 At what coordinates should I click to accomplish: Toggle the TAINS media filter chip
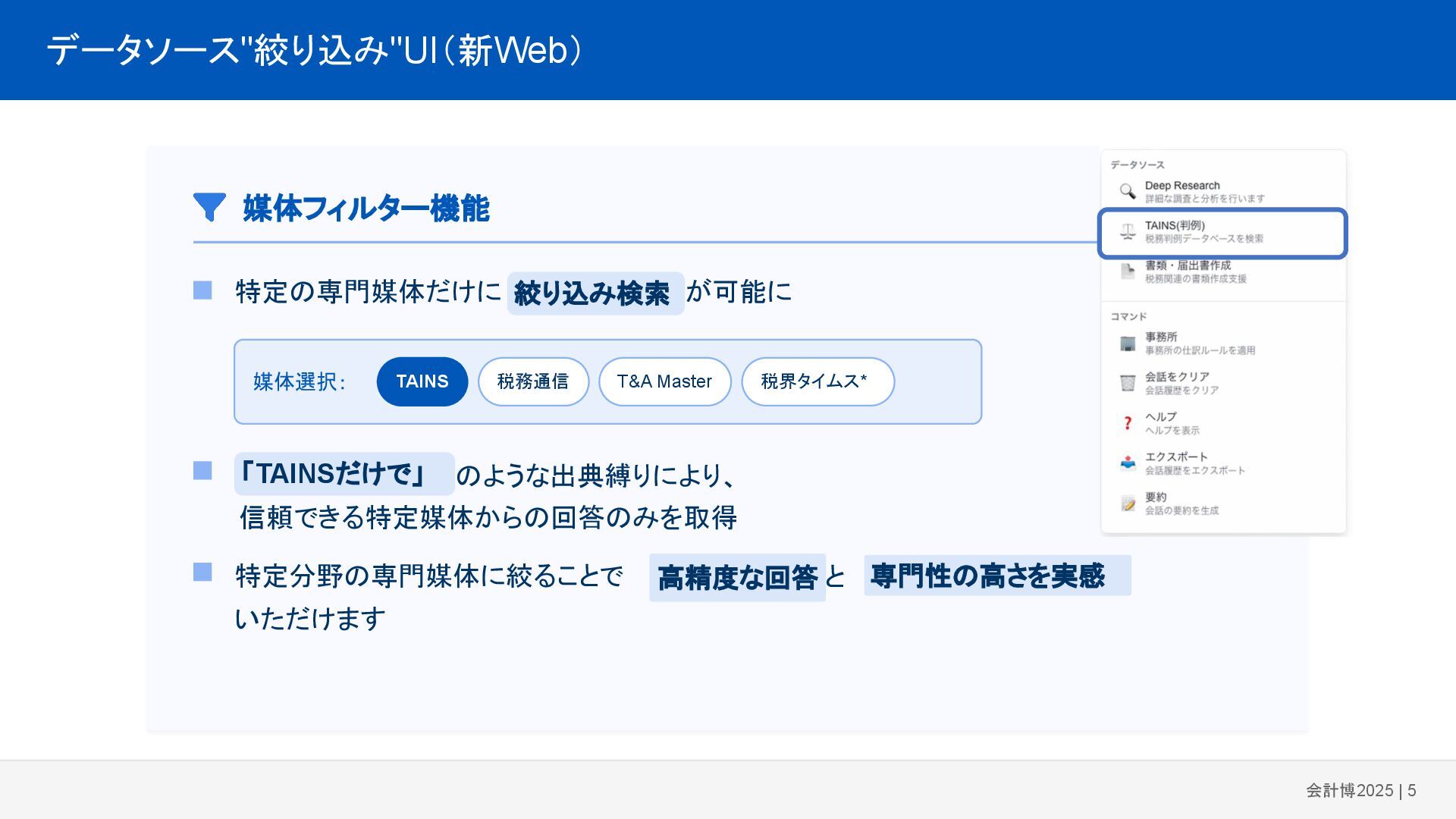[x=422, y=381]
